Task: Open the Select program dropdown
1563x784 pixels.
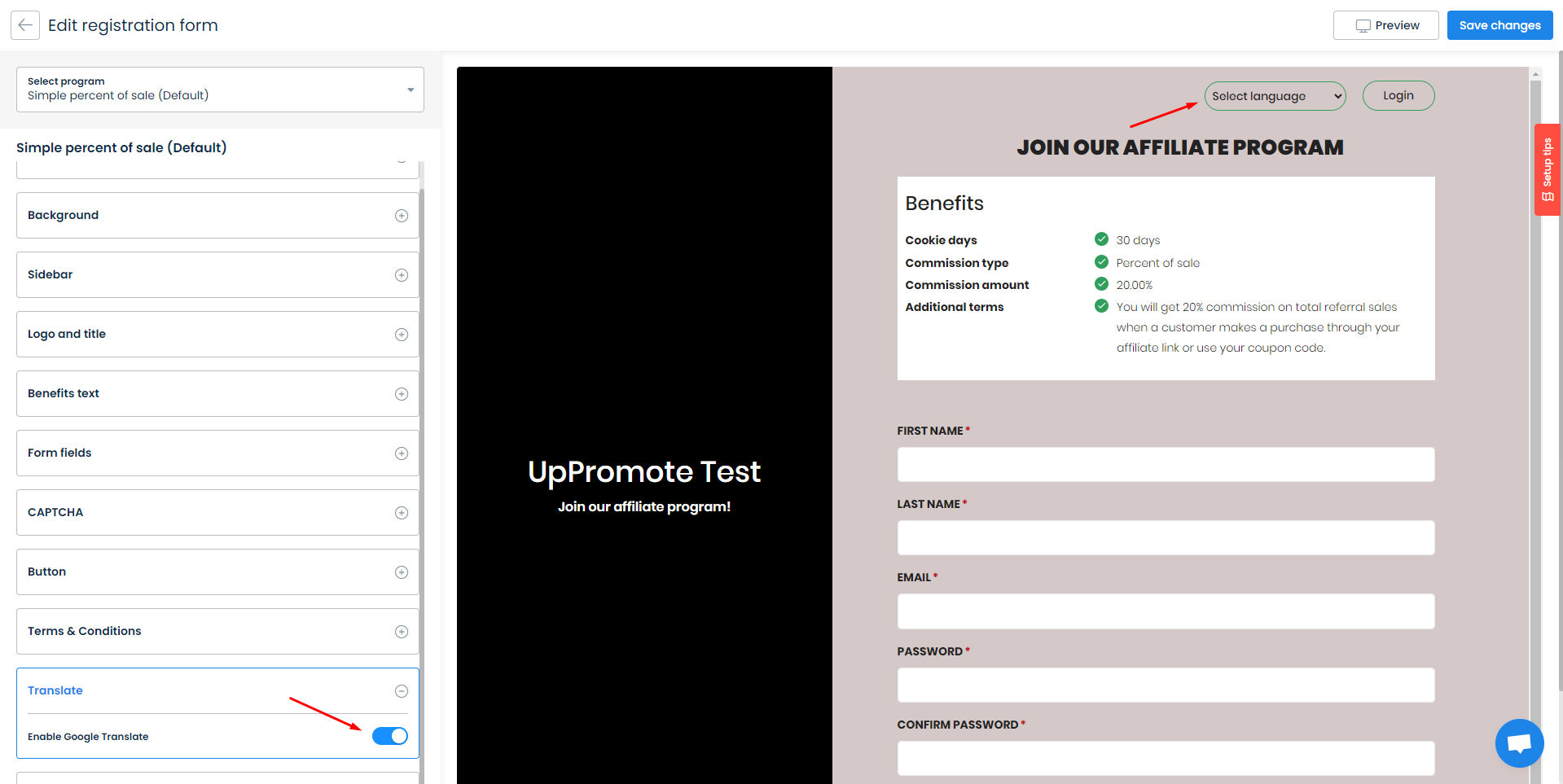Action: point(220,90)
